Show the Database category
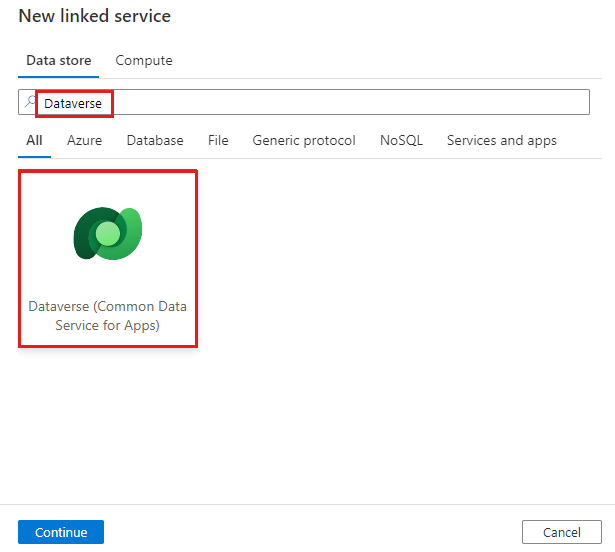615x552 pixels. tap(155, 141)
